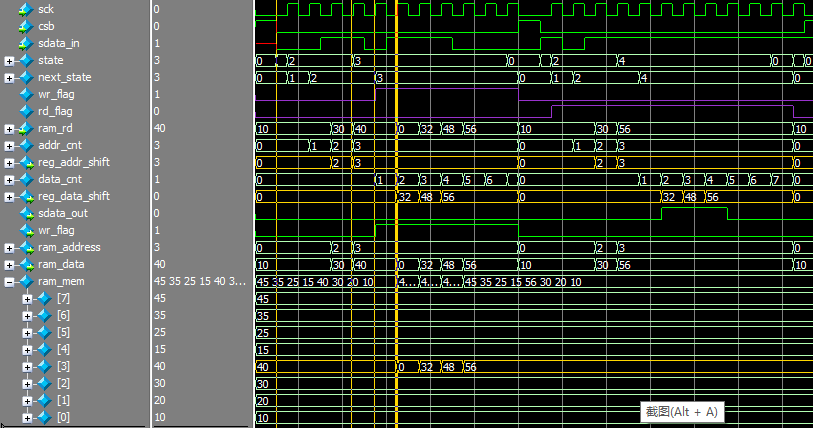
Task: Expand ram_mem element [0]
Action: (27, 418)
